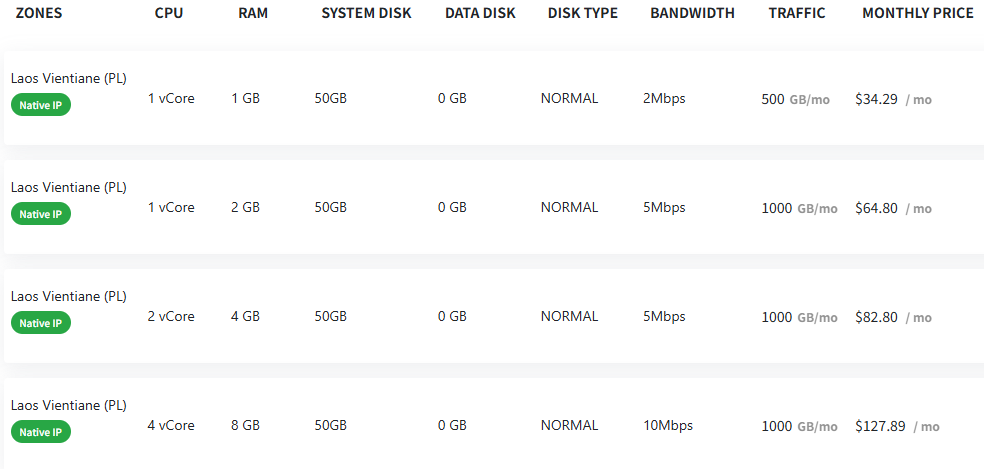
Task: Click the DATA DISK column header
Action: [480, 13]
